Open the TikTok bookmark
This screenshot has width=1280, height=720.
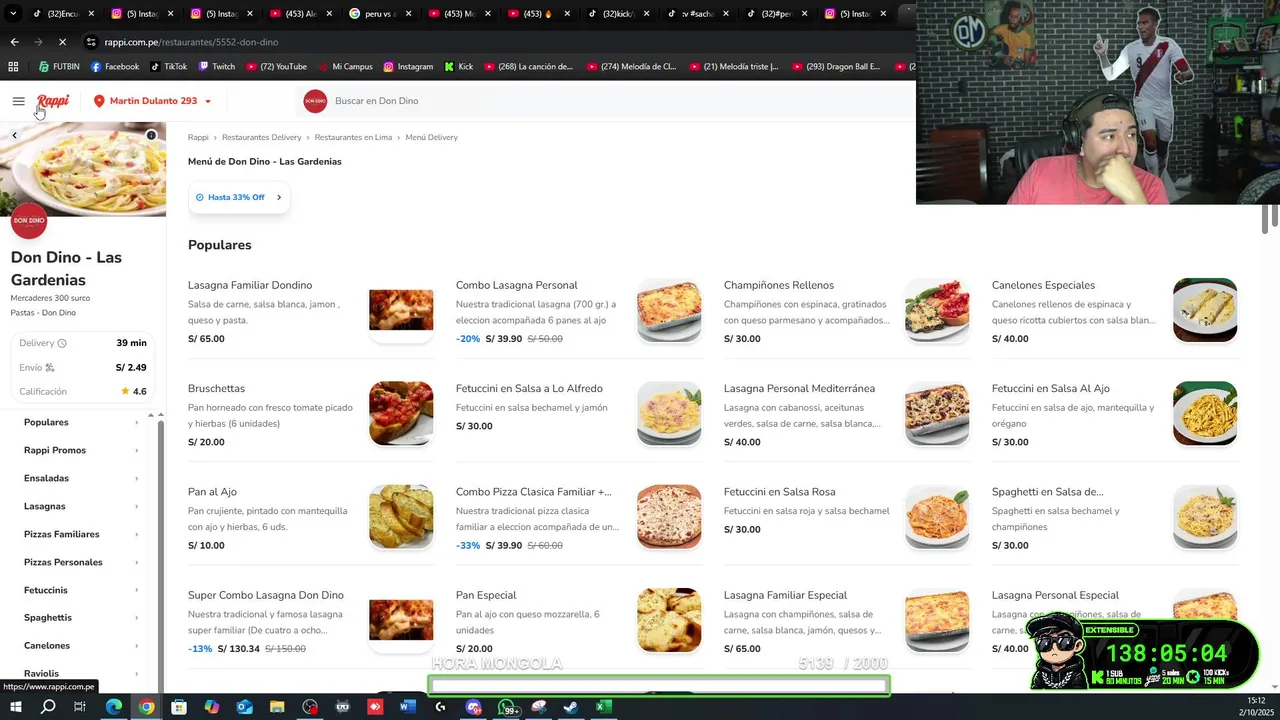coord(169,67)
